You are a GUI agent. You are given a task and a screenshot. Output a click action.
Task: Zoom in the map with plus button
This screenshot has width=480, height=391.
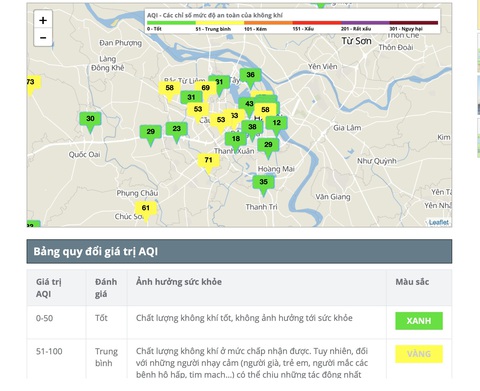[x=43, y=20]
